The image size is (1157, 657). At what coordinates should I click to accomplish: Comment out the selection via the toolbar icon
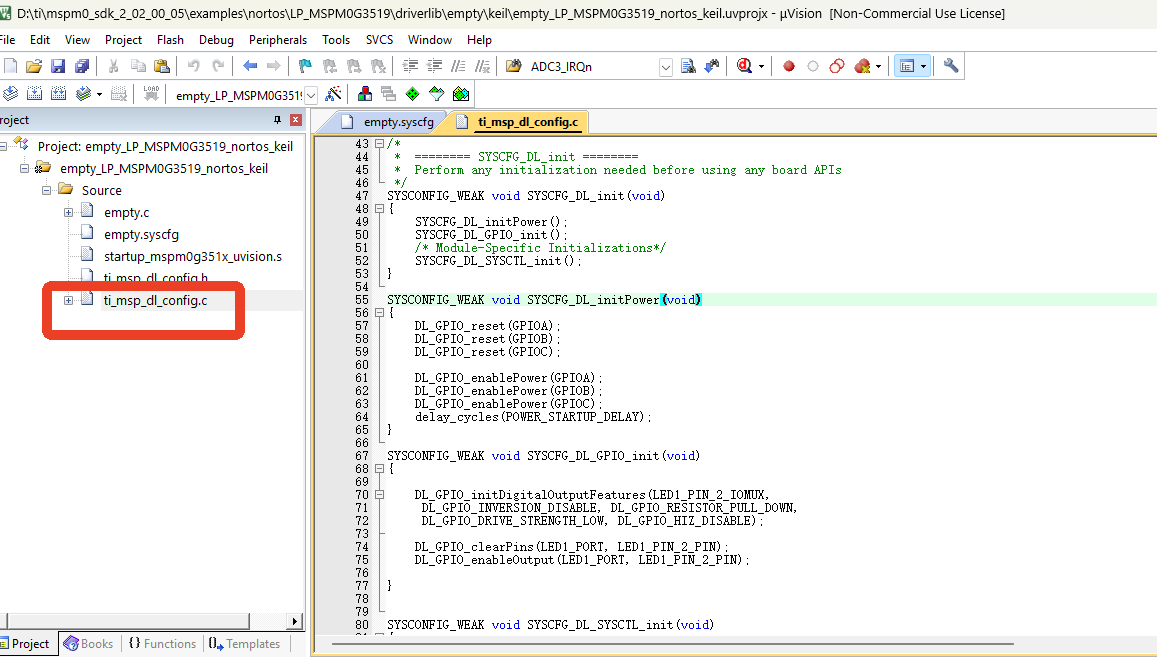click(458, 66)
